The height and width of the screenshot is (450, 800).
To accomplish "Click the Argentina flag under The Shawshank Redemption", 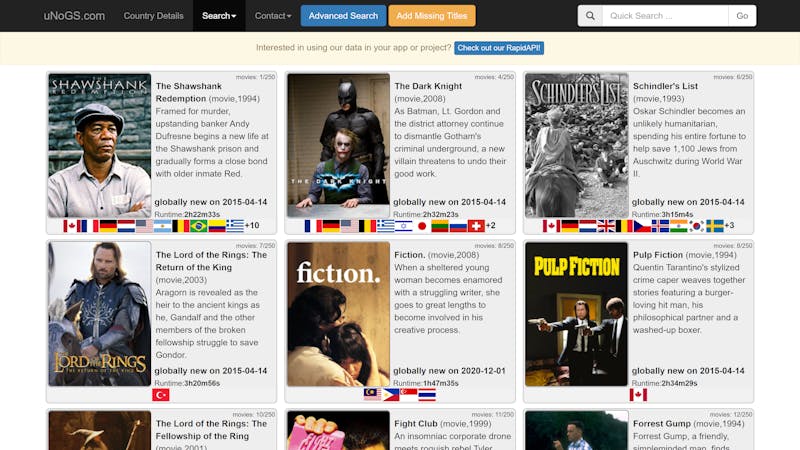I will tap(162, 226).
